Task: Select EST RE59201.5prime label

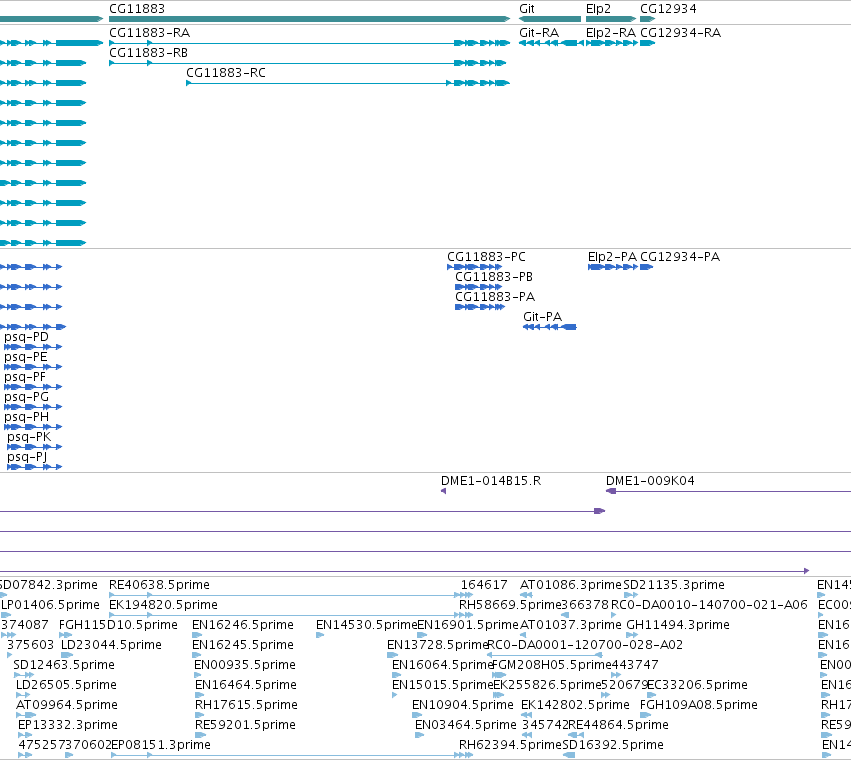Action: pyautogui.click(x=245, y=725)
